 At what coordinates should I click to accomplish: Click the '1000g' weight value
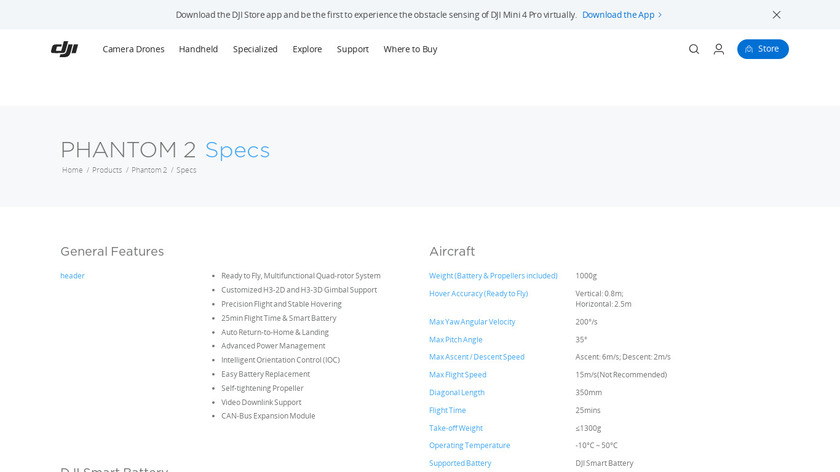[586, 276]
